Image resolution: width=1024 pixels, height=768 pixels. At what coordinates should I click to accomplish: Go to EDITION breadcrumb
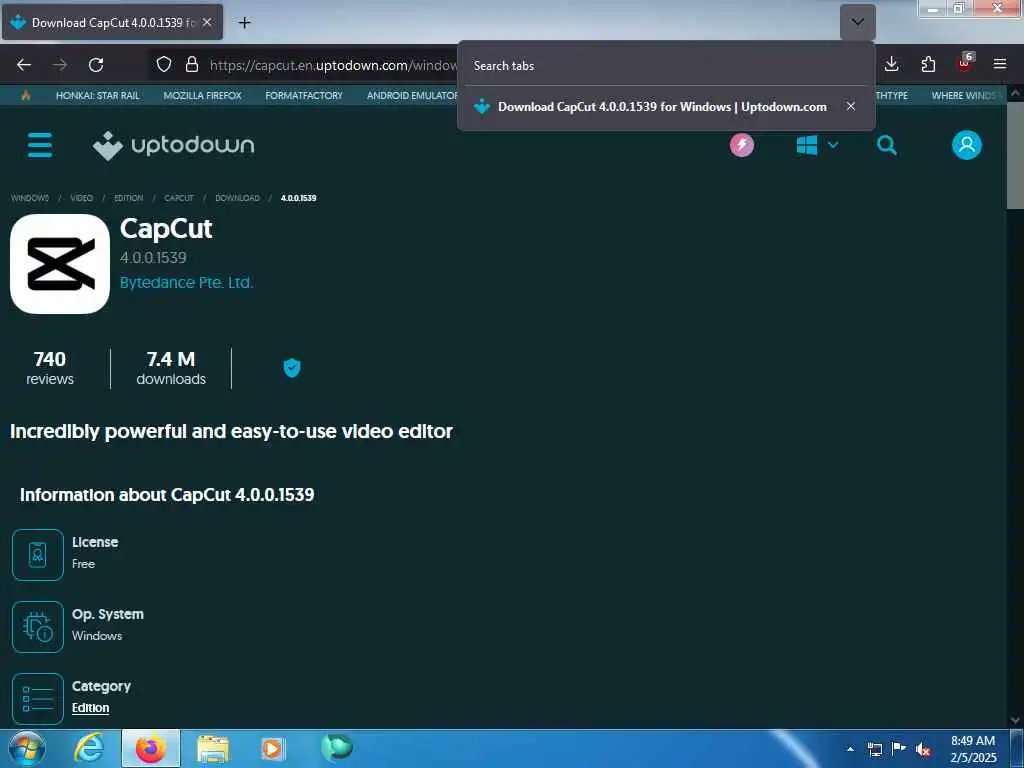pos(129,198)
